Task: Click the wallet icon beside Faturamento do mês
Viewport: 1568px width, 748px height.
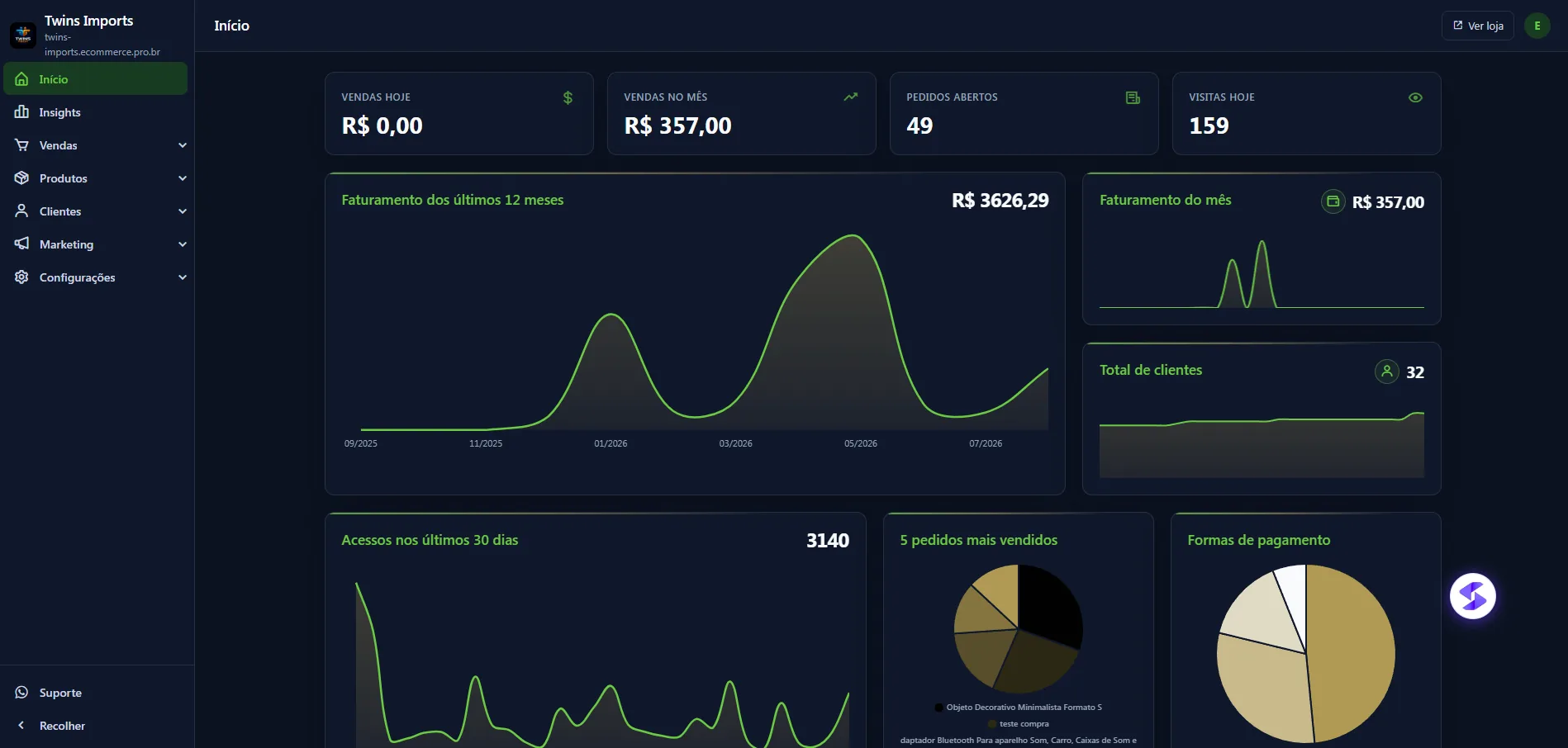Action: pyautogui.click(x=1333, y=201)
